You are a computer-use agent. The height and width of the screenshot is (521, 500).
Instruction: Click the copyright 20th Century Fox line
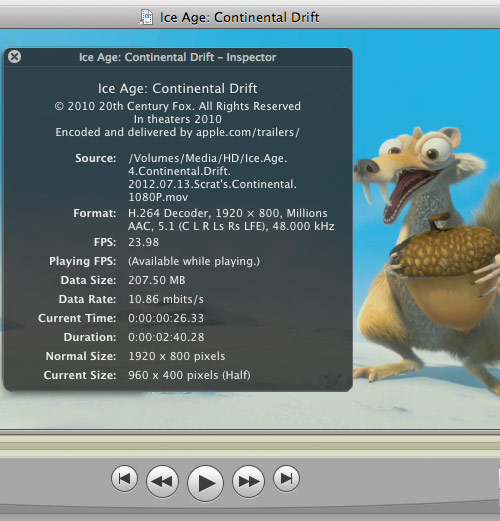point(178,106)
